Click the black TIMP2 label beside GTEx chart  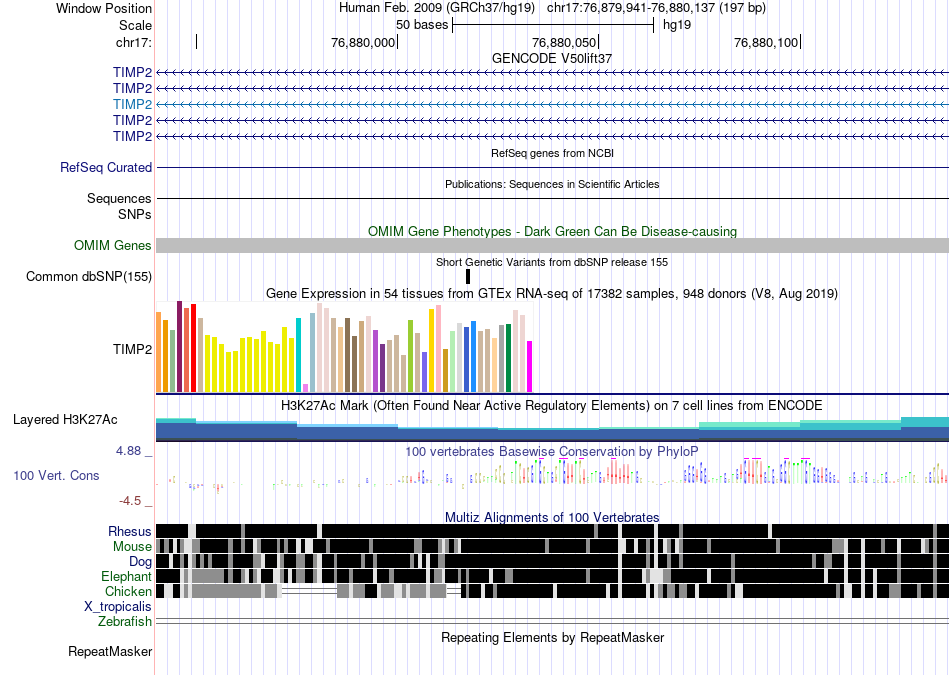click(x=132, y=350)
